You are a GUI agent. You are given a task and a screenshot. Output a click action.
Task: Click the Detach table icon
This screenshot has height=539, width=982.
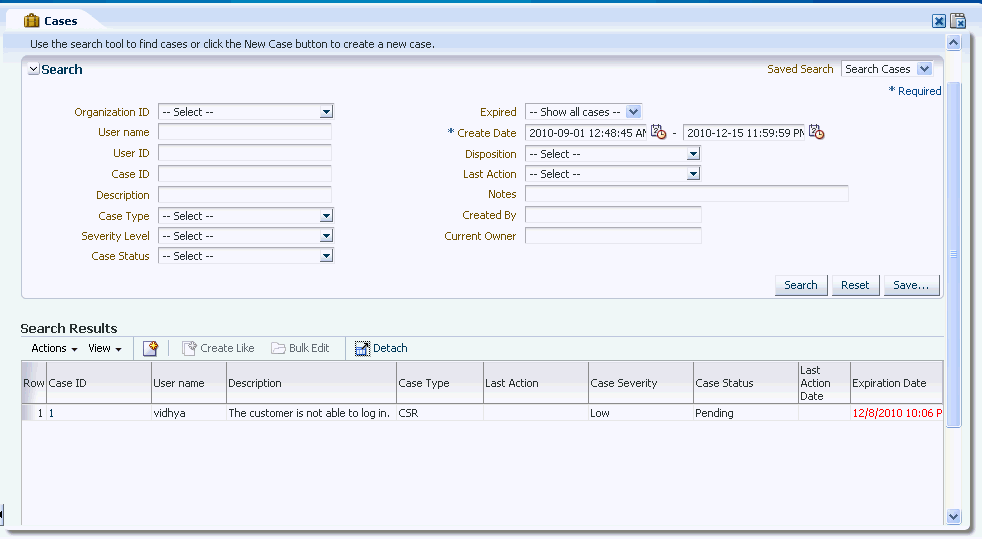coord(362,348)
